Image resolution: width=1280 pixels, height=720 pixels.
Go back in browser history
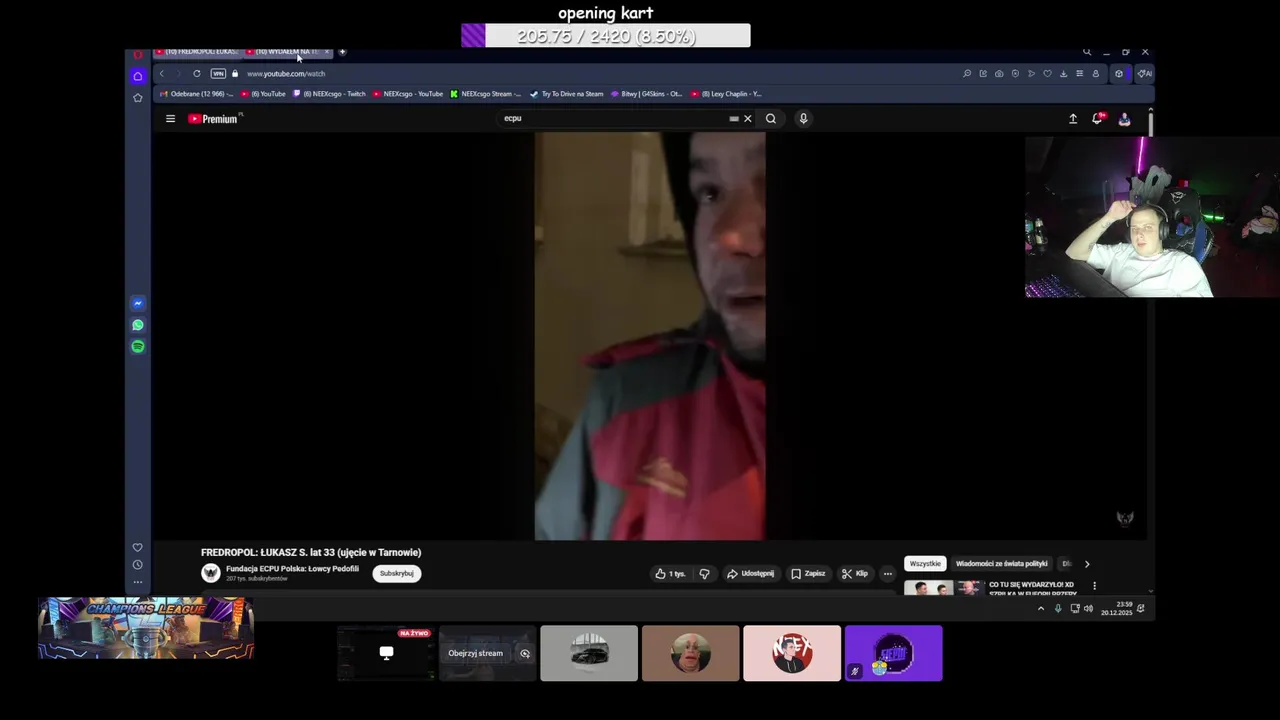click(162, 73)
